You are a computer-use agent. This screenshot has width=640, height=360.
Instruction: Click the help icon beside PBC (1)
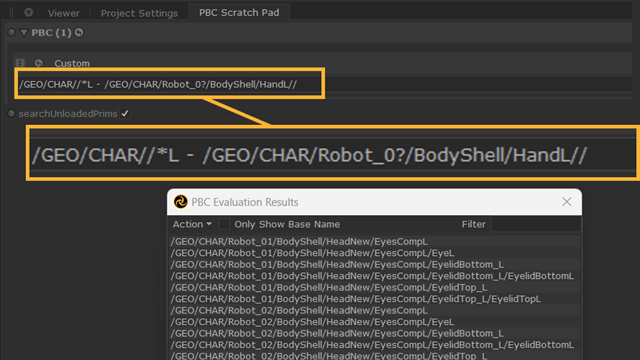click(11, 32)
